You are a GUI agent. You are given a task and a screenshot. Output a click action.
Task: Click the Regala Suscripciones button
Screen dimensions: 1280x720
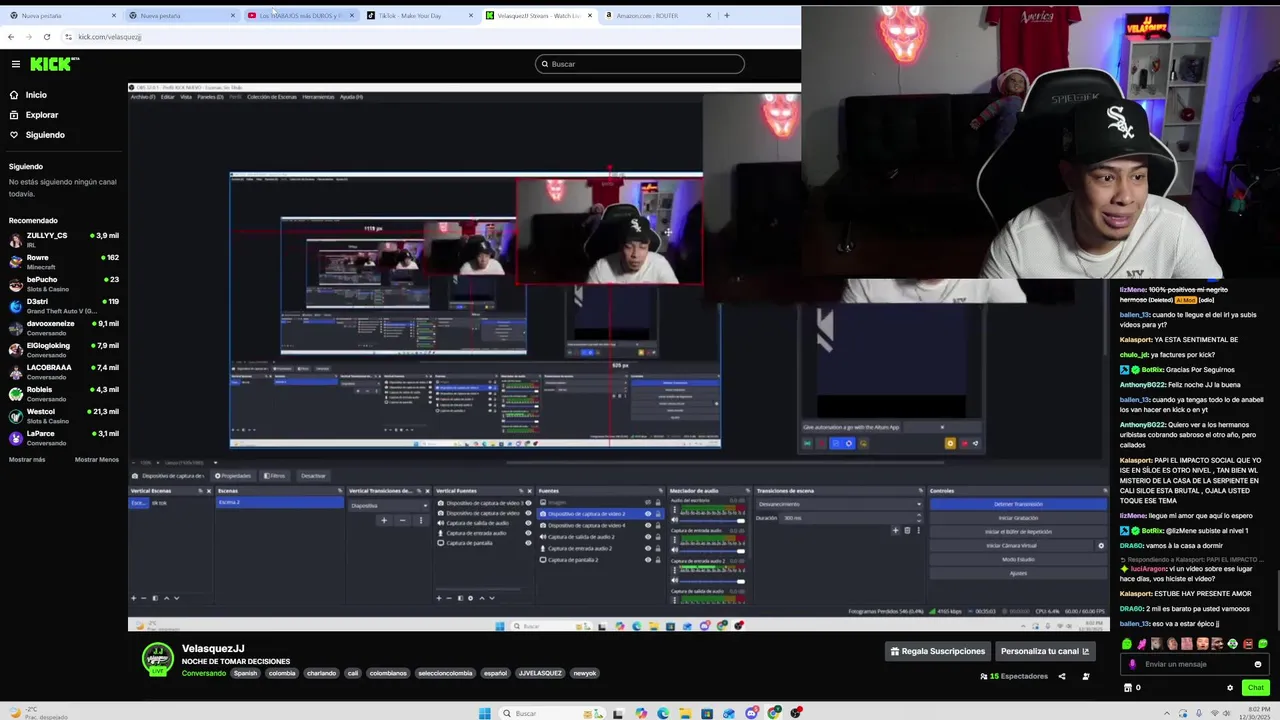tap(938, 651)
